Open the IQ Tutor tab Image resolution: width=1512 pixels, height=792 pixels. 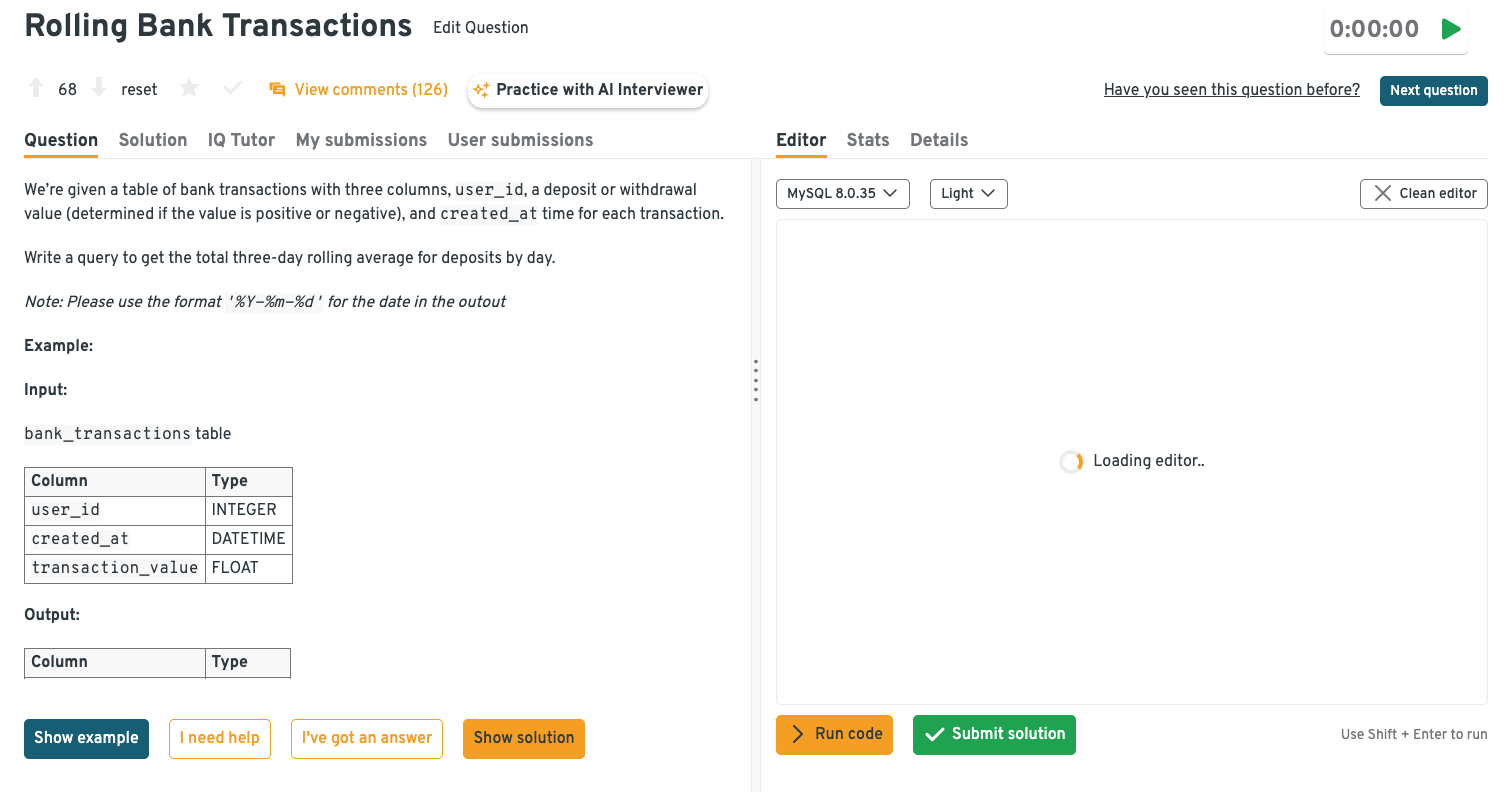point(241,140)
